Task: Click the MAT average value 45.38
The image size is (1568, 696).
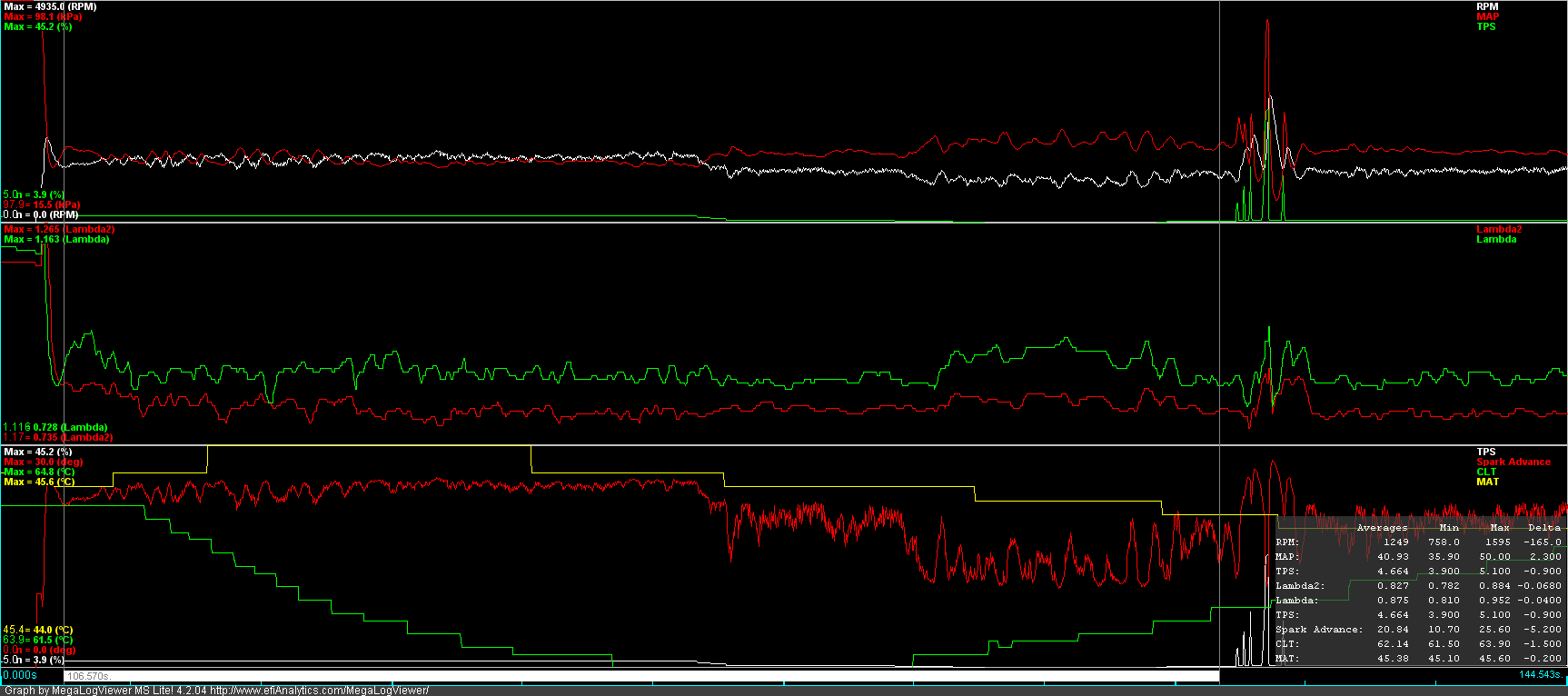Action: 1393,658
